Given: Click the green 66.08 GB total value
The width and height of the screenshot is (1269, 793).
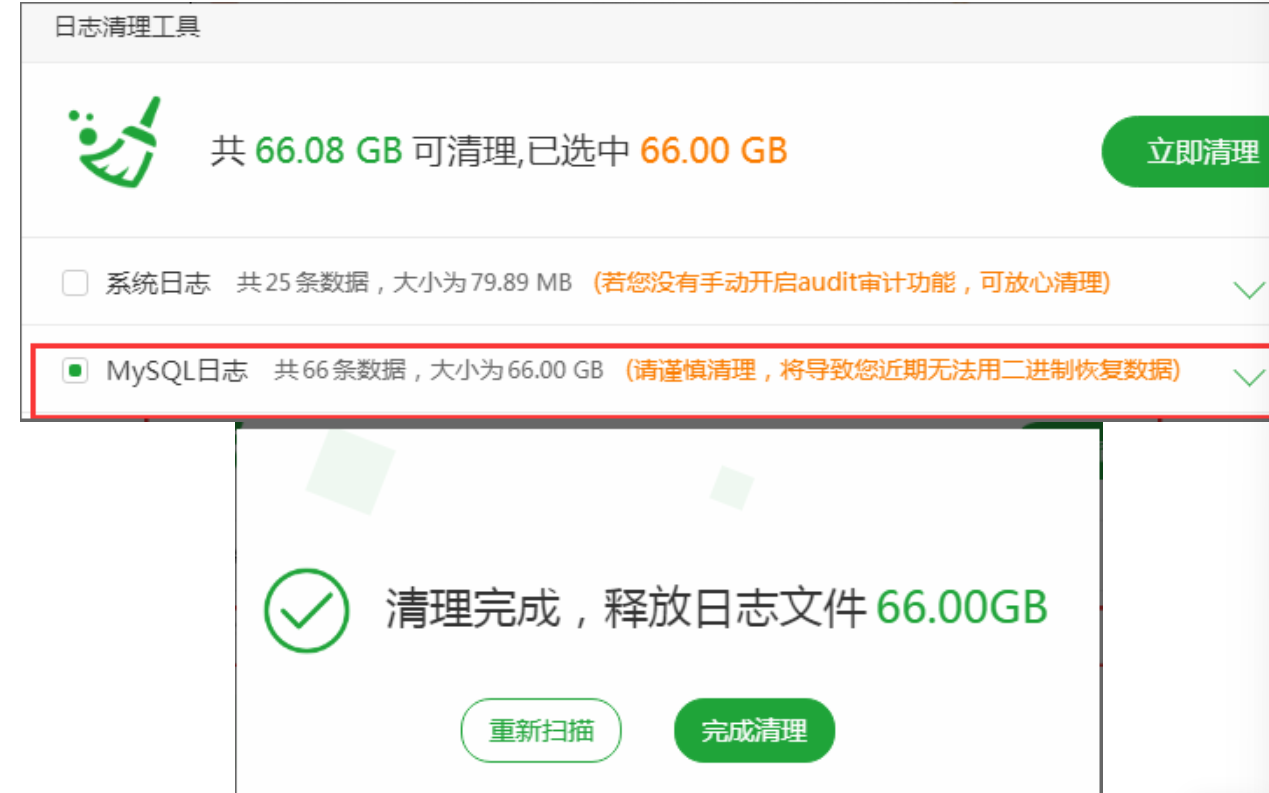Looking at the screenshot, I should point(328,151).
